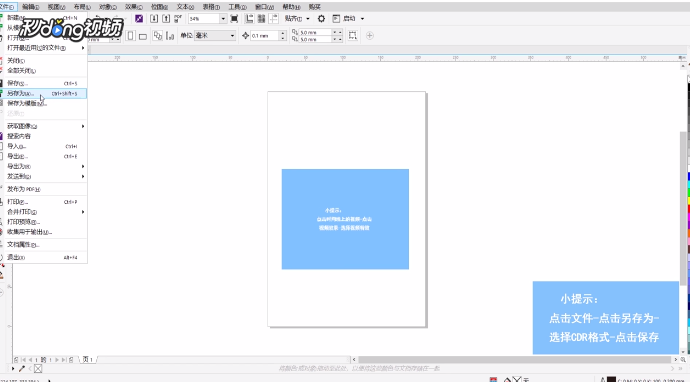
Task: Click the upper duplicate distance 5.0 mm field
Action: [x=315, y=33]
